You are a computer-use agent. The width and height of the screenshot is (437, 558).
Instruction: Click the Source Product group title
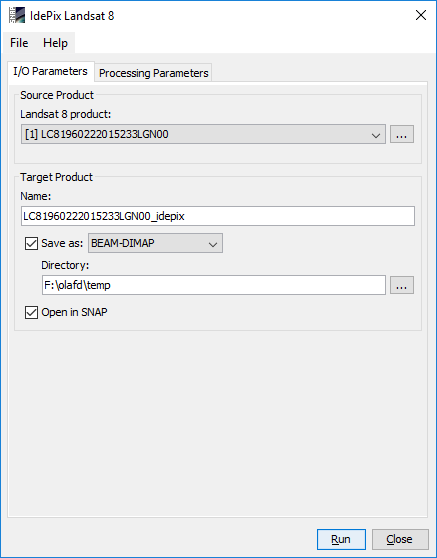pyautogui.click(x=57, y=95)
